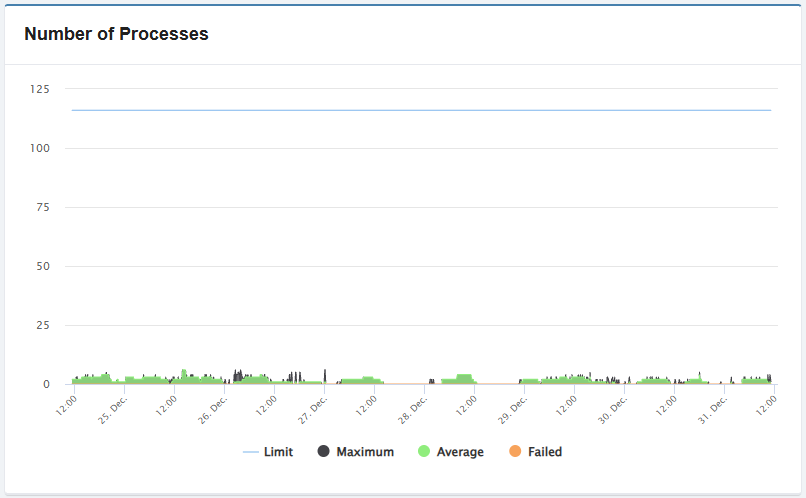
Task: Click the 125 y-axis label
Action: click(40, 90)
